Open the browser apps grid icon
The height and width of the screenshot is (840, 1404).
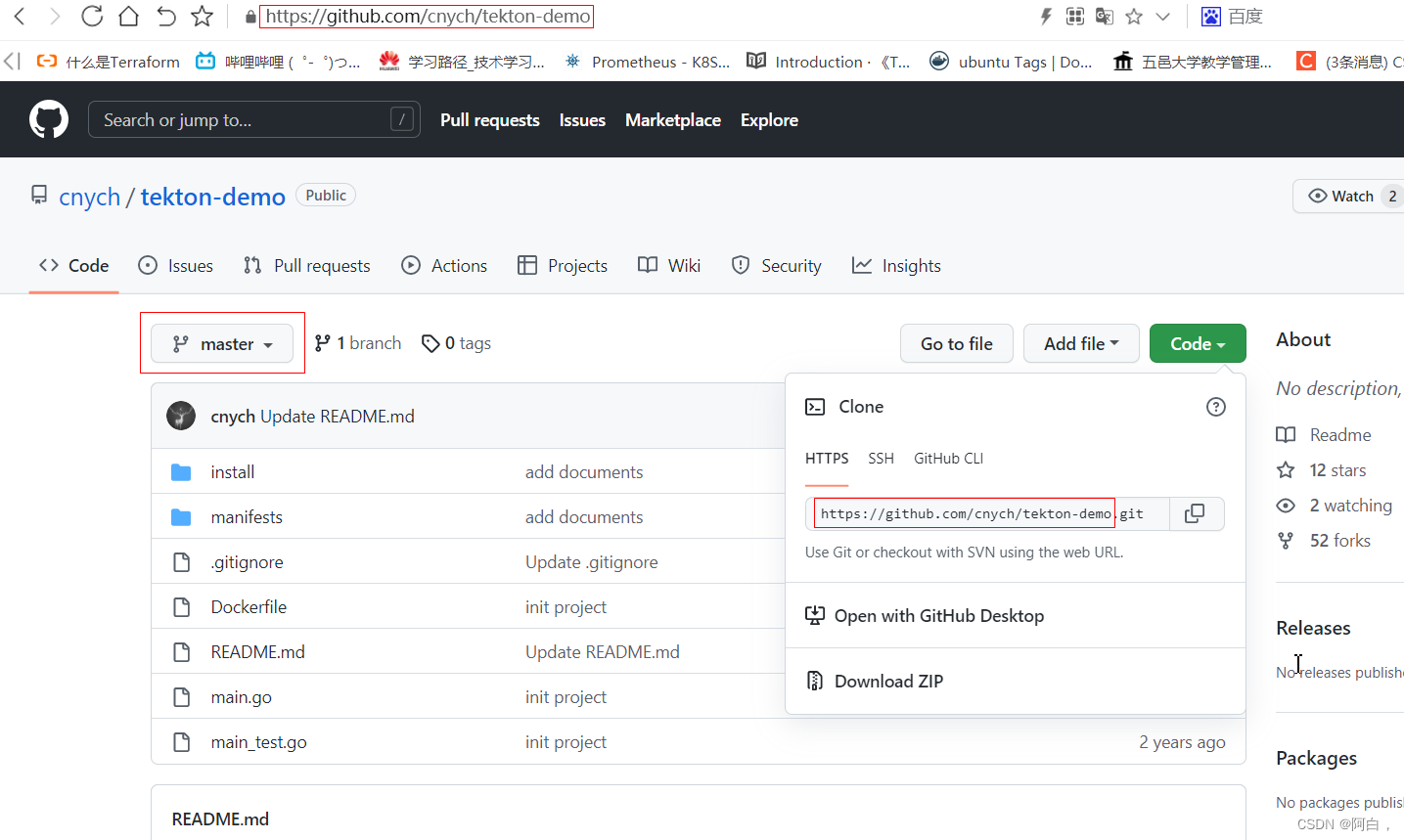(x=1075, y=16)
